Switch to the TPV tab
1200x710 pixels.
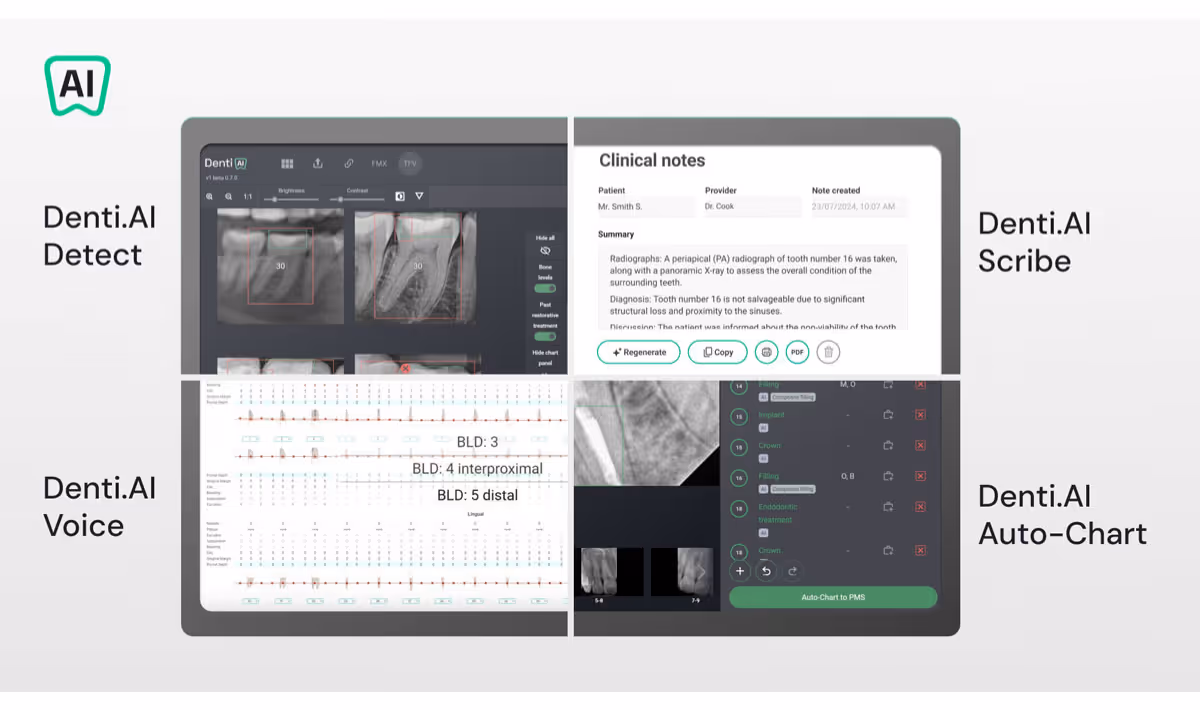pyautogui.click(x=410, y=163)
